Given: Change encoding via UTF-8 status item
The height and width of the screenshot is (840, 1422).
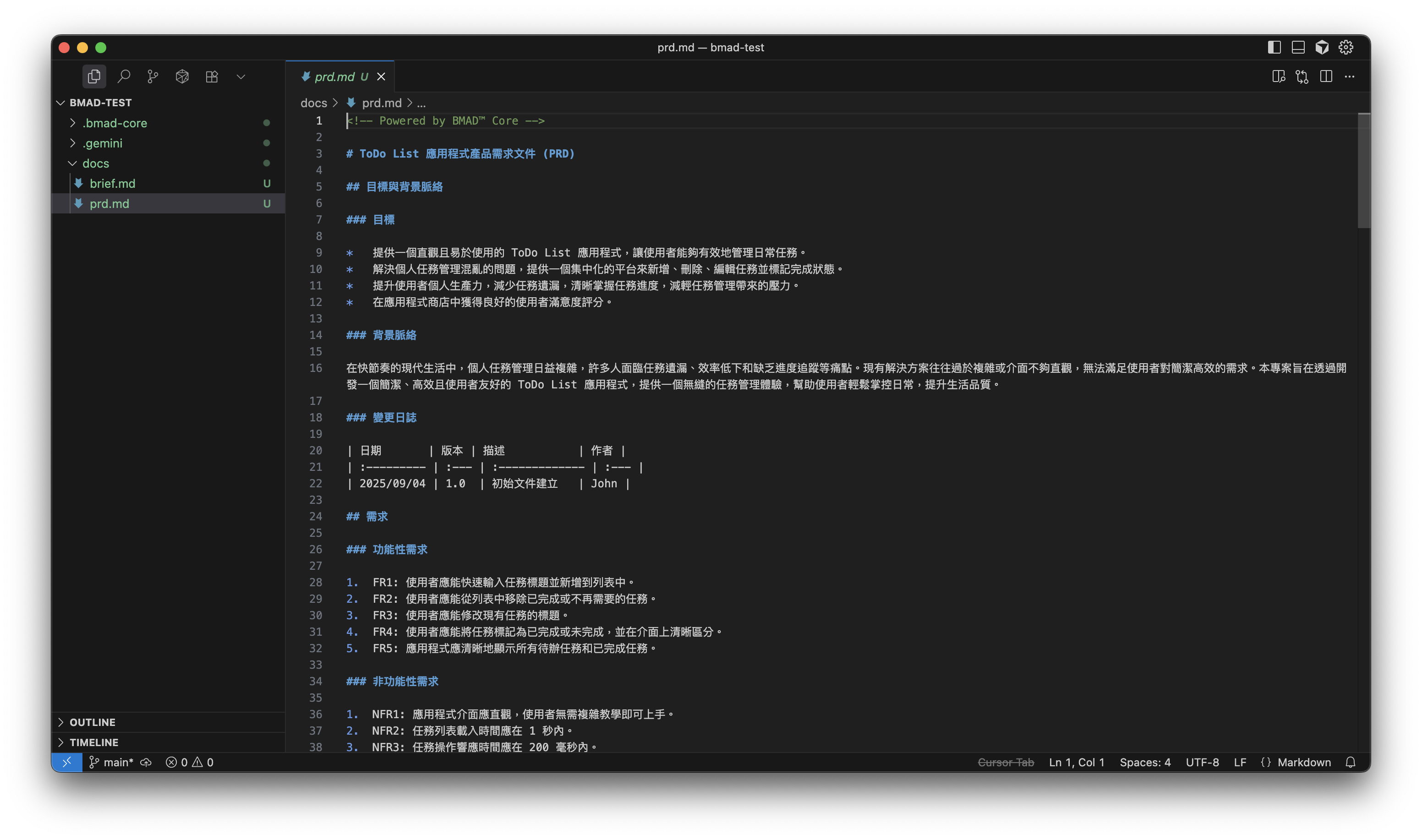Looking at the screenshot, I should (1203, 763).
